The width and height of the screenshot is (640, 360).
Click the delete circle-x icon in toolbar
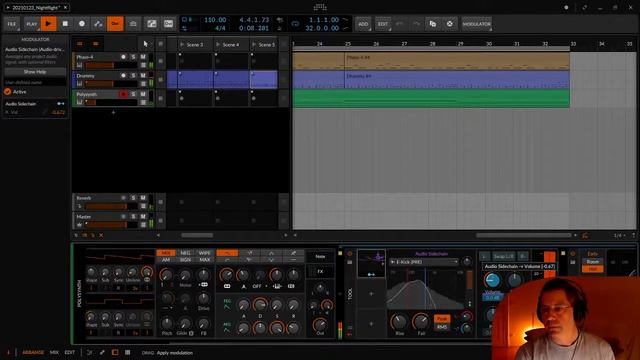coord(449,24)
